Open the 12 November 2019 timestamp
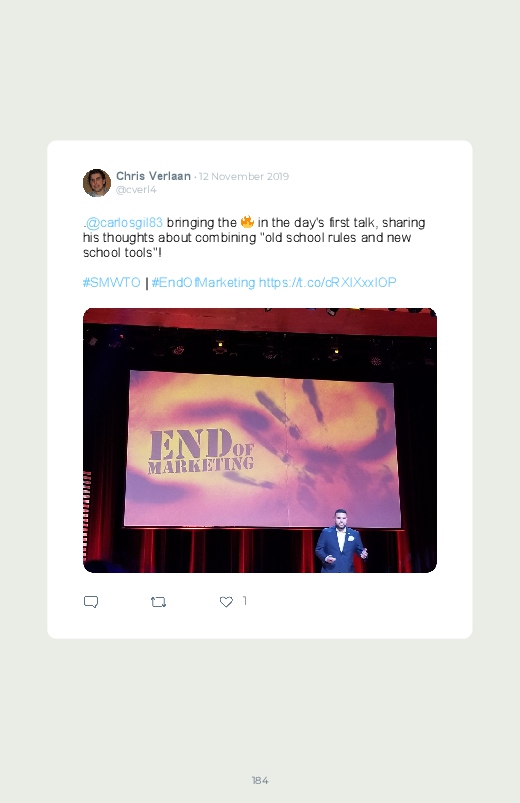Image resolution: width=520 pixels, height=803 pixels. (244, 176)
